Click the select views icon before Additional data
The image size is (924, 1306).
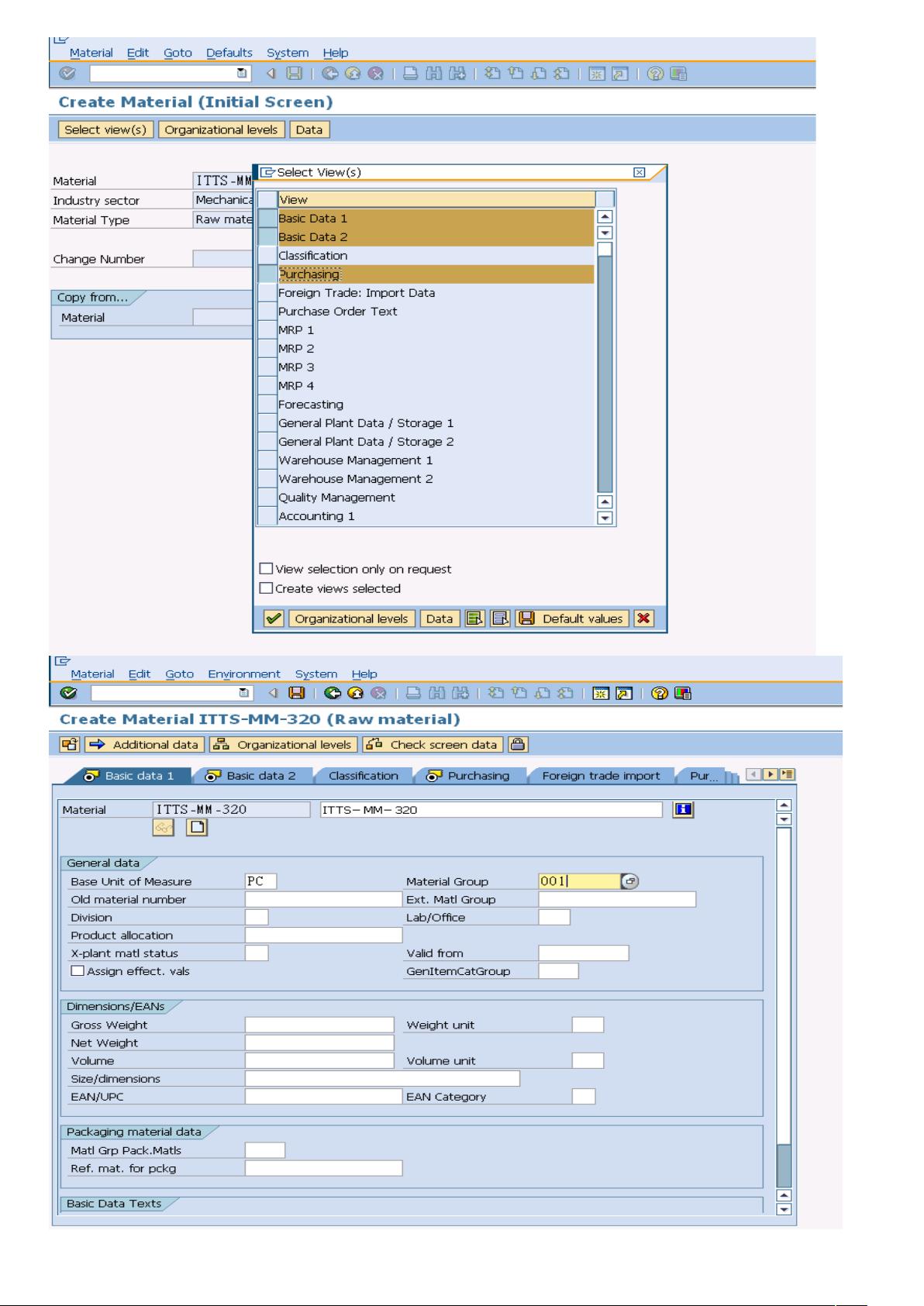click(x=70, y=744)
